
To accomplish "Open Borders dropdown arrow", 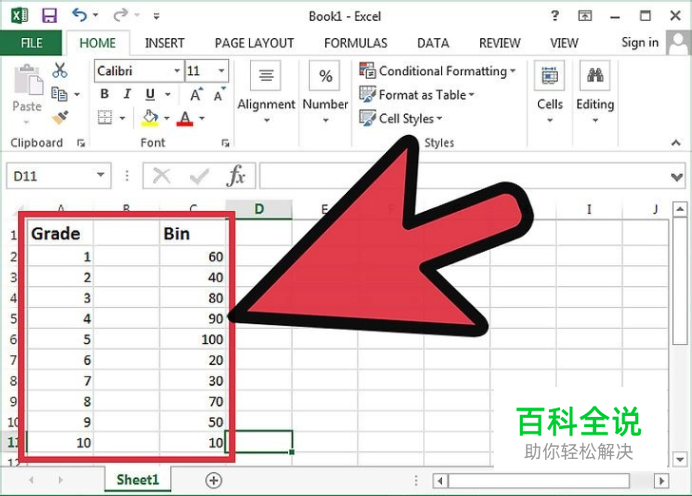I will click(122, 118).
